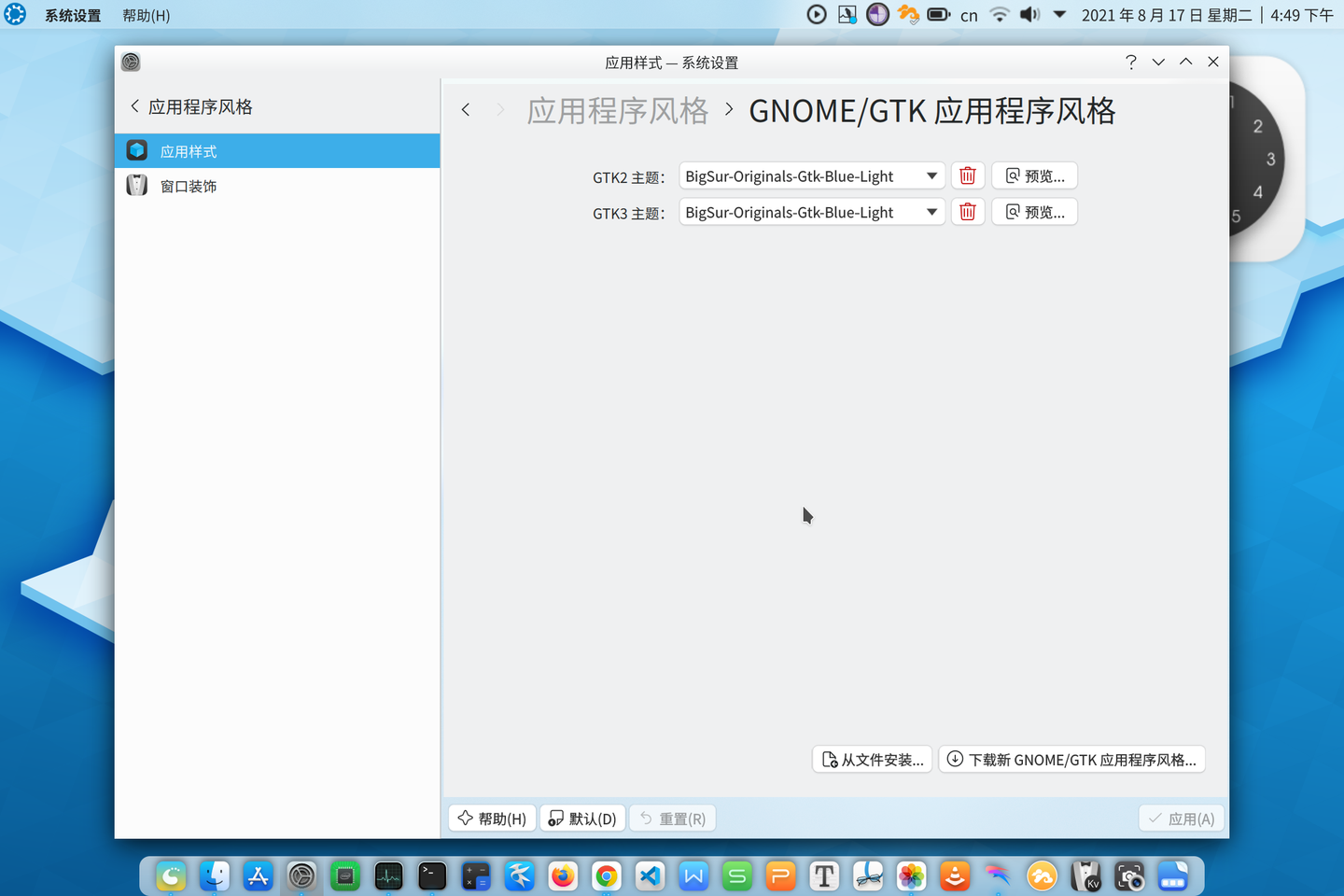Open VLC cone icon in dock
Viewport: 1344px width, 896px height.
(x=955, y=875)
